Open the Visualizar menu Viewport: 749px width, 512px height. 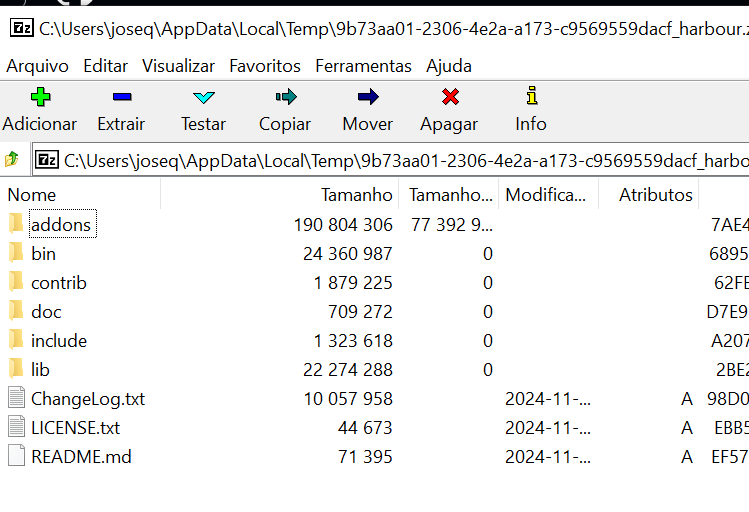178,66
